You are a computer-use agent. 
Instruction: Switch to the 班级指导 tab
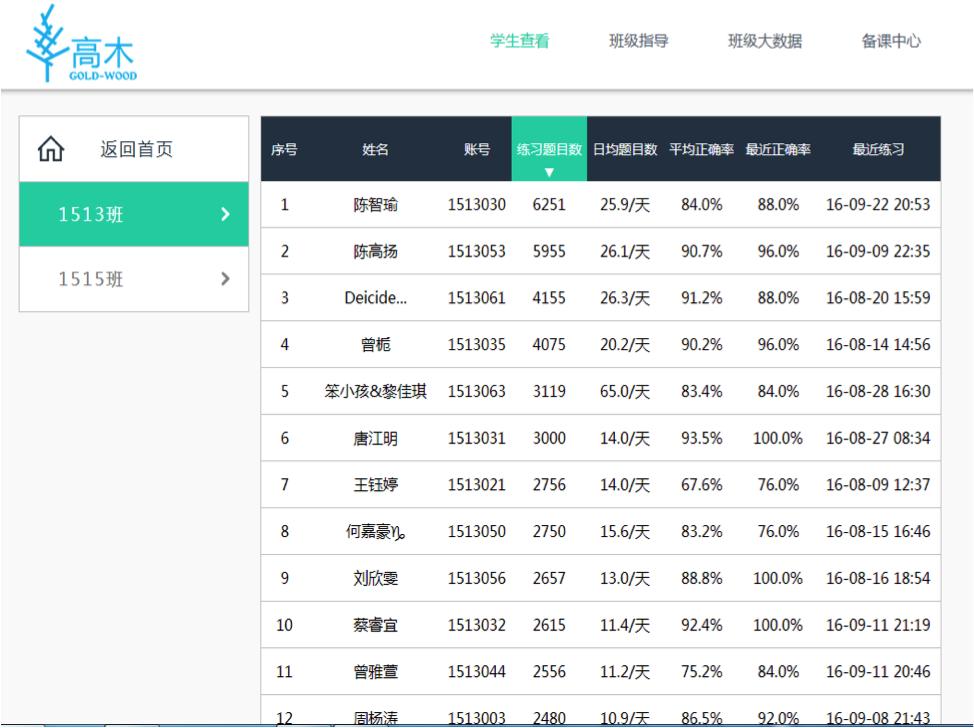coord(639,42)
